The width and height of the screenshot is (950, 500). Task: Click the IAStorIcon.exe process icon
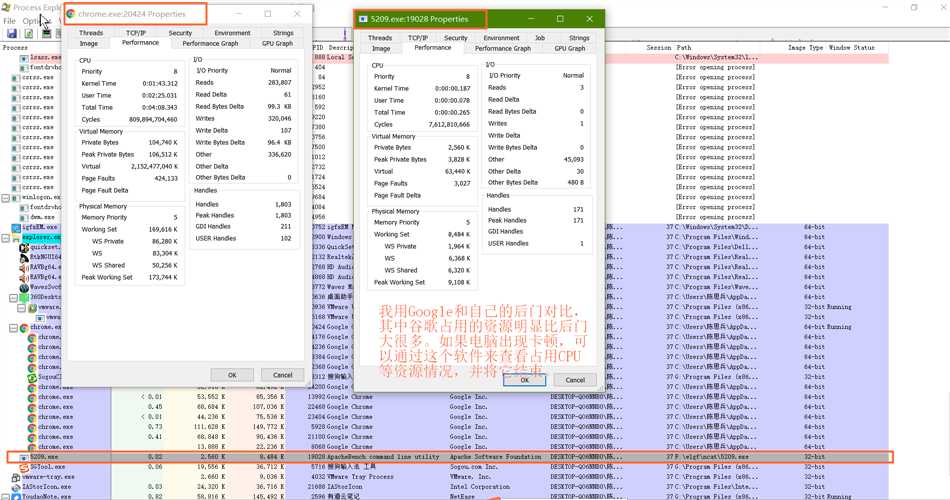click(16, 487)
